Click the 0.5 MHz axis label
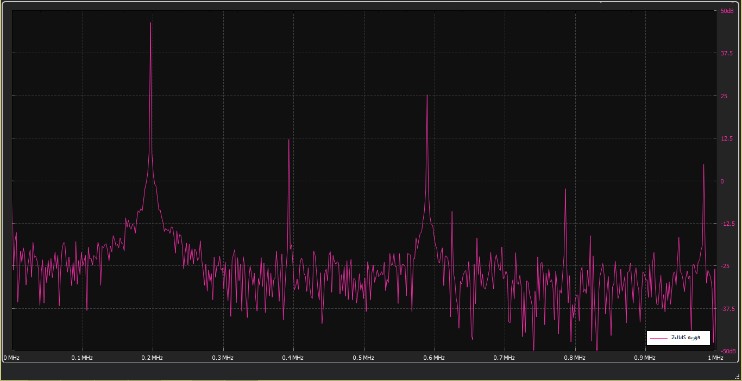The image size is (742, 381). (363, 358)
